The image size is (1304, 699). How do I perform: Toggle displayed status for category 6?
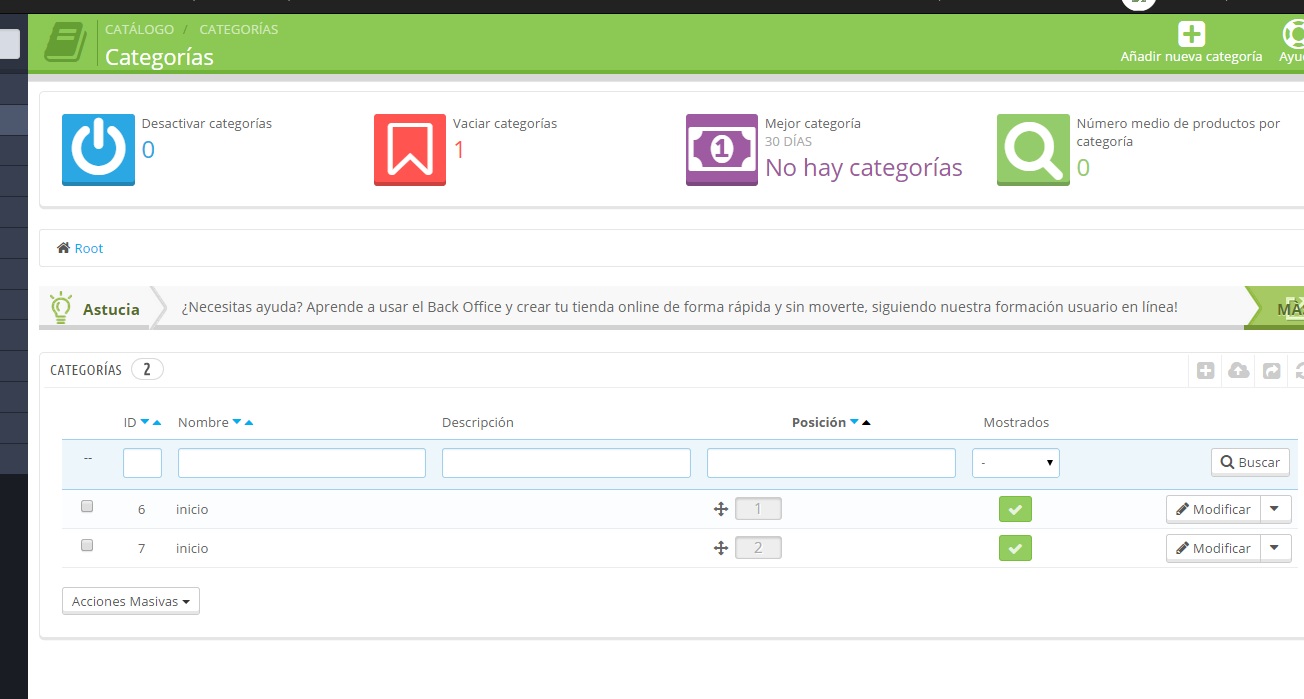click(x=1015, y=509)
